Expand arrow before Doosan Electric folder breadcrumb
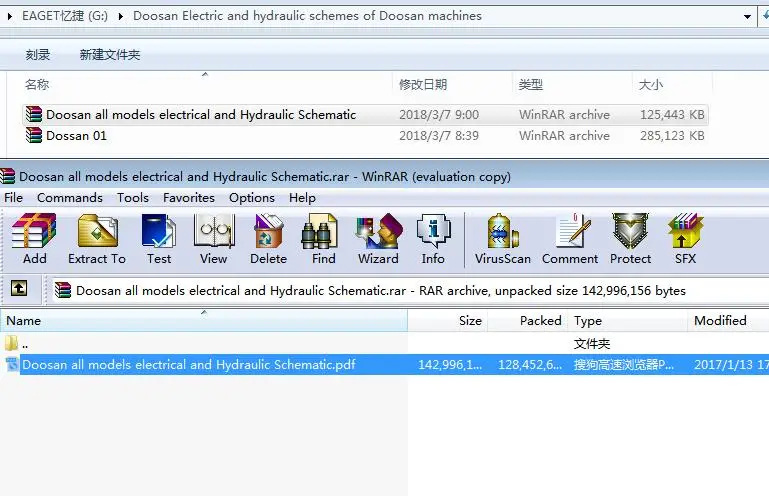Screen dimensions: 769x496 pyautogui.click(x=121, y=16)
